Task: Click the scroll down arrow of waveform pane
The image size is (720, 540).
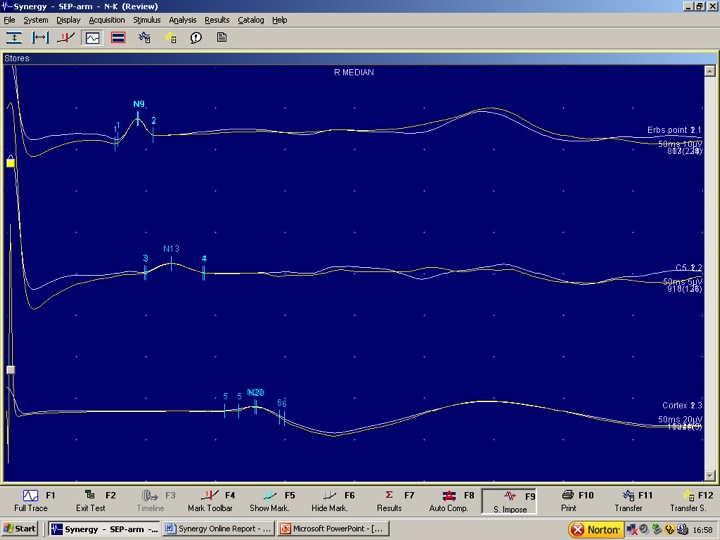Action: pyautogui.click(x=710, y=476)
